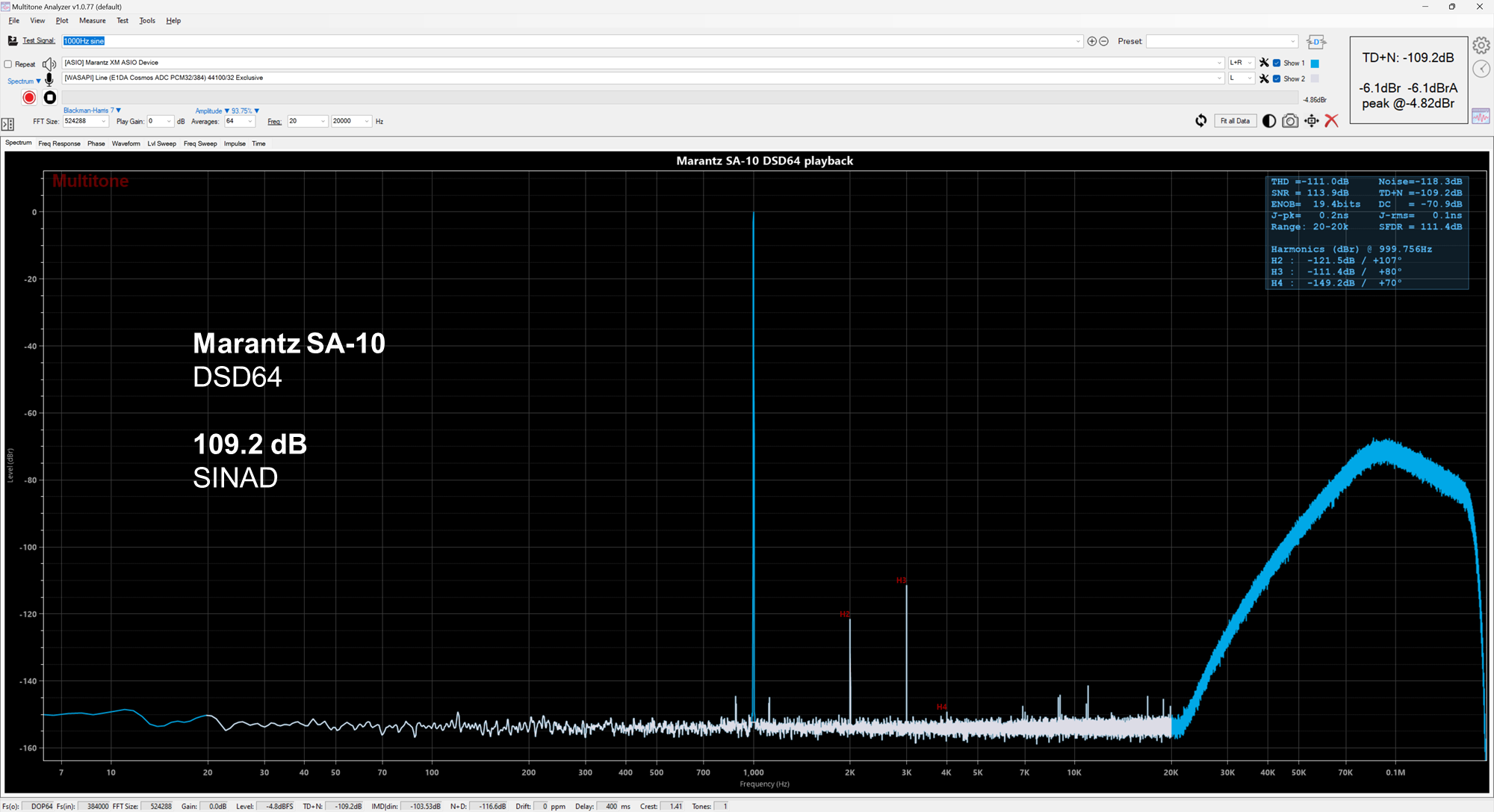1494x812 pixels.
Task: Clear data with the red X icon
Action: click(1331, 120)
